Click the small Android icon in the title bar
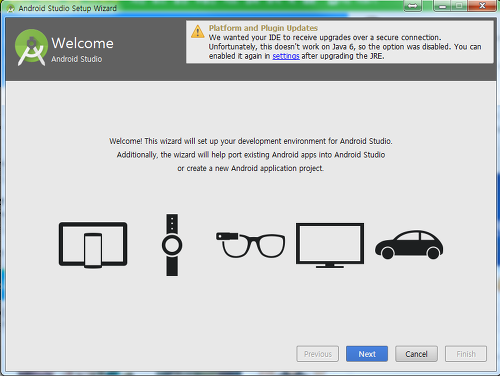 tap(11, 8)
